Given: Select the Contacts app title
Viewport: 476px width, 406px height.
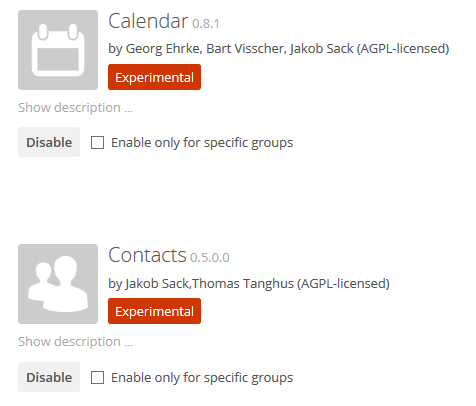Looking at the screenshot, I should tap(147, 255).
